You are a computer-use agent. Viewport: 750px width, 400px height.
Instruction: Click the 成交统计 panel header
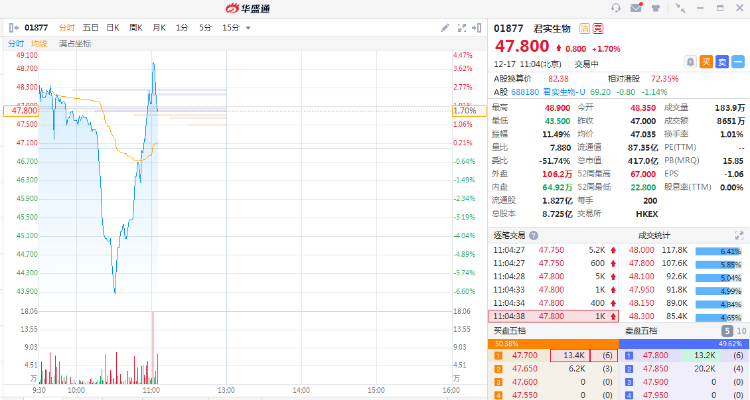tap(654, 235)
